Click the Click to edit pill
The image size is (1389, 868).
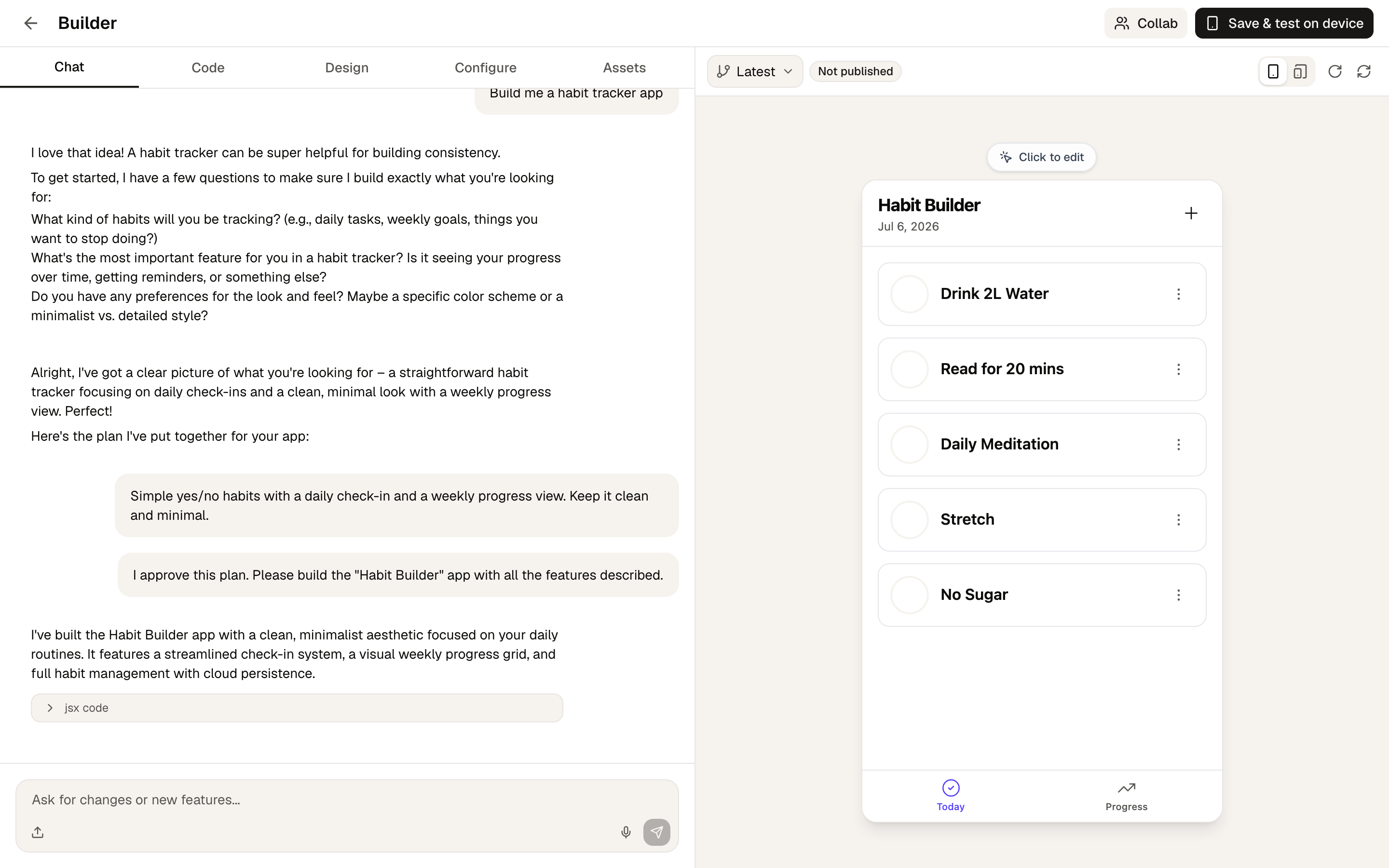click(1041, 157)
